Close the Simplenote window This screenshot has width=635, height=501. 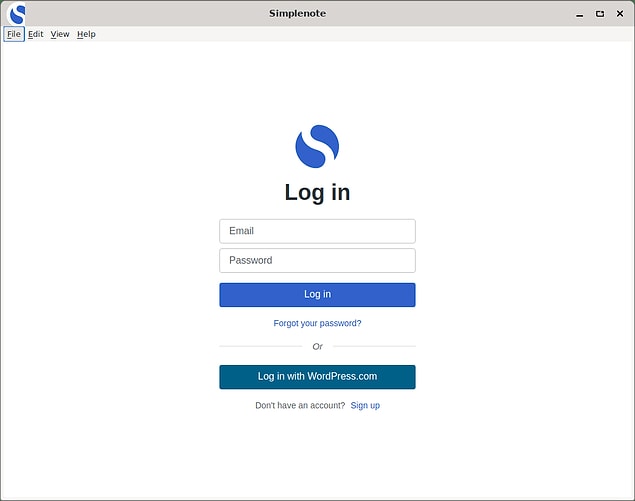point(620,14)
